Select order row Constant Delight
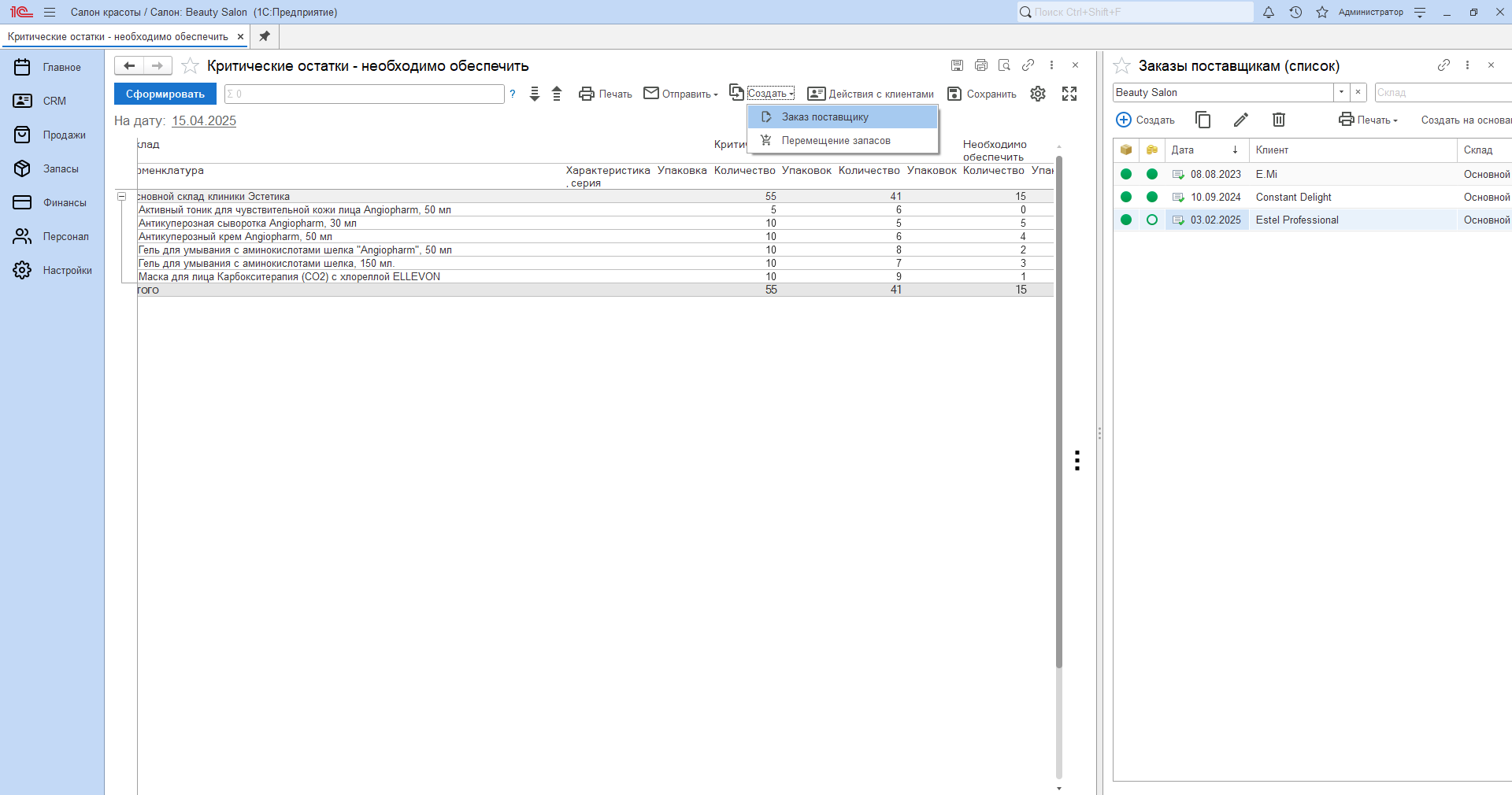Viewport: 1512px width, 795px height. pos(1313,197)
